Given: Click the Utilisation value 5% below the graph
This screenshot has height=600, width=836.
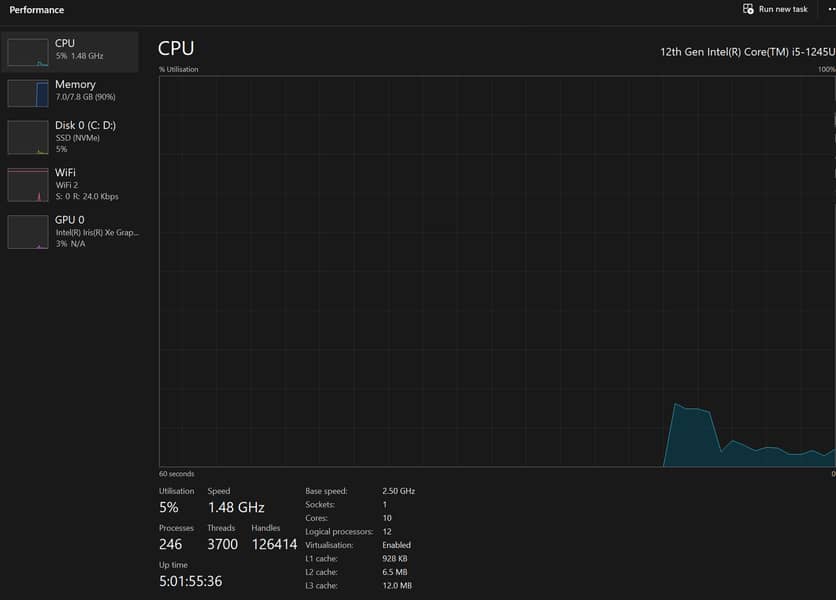Looking at the screenshot, I should (x=168, y=507).
